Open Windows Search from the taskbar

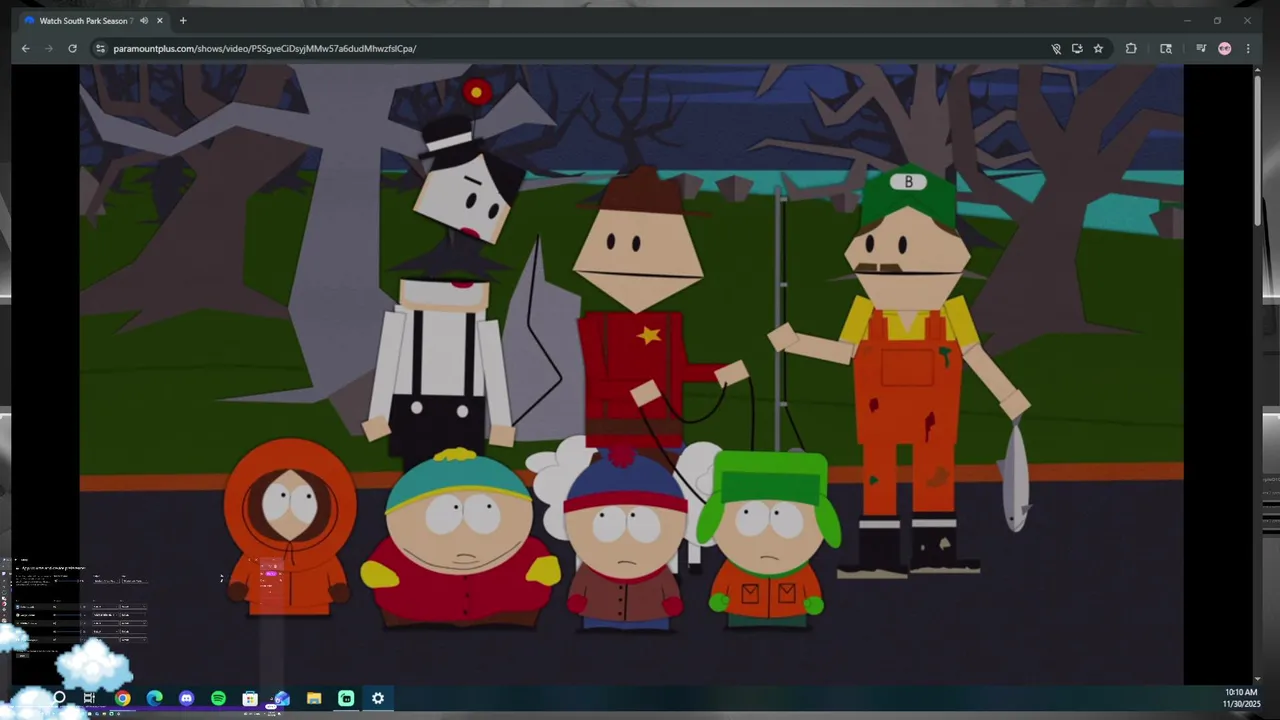[x=59, y=698]
